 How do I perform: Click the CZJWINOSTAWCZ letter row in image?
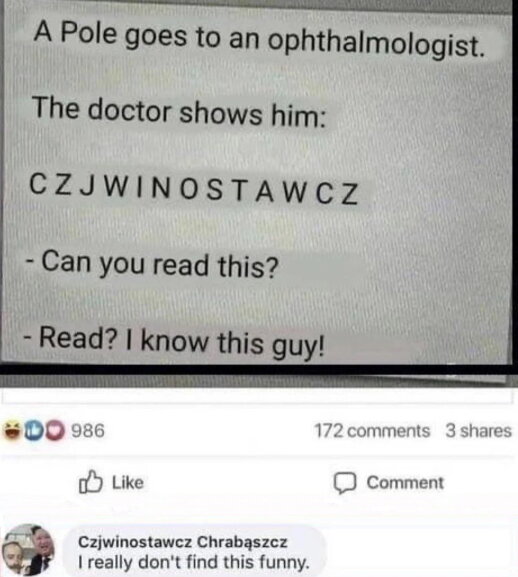[194, 191]
